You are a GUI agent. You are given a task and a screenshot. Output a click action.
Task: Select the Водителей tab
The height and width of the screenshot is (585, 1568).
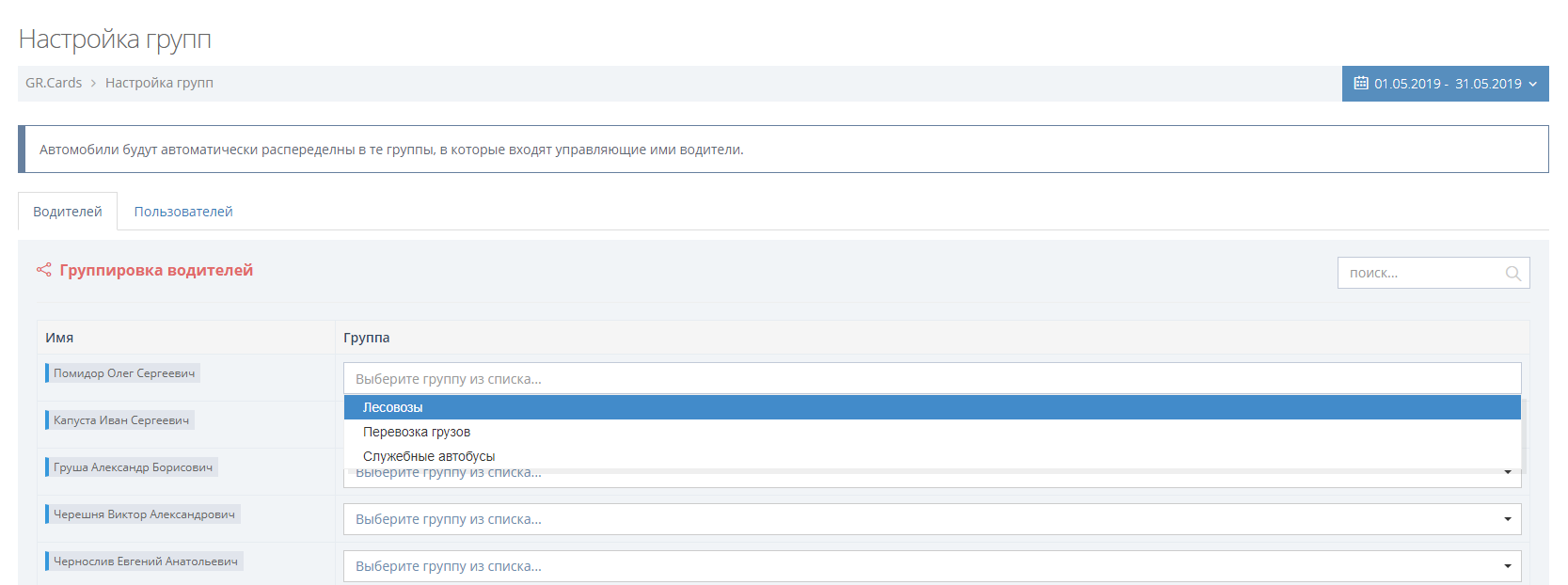[67, 212]
